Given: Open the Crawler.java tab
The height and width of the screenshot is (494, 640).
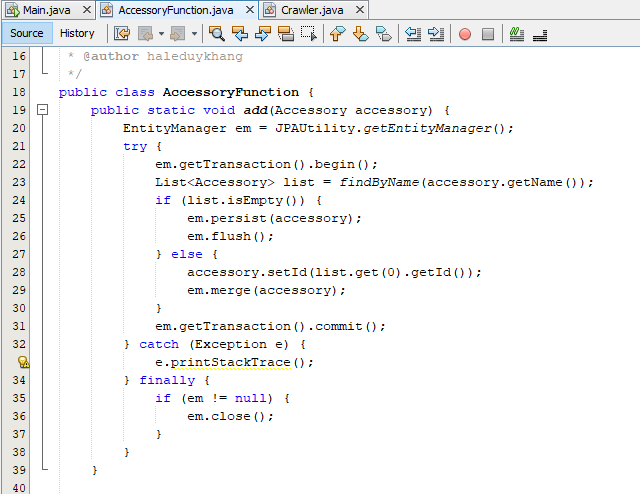Looking at the screenshot, I should (x=312, y=10).
